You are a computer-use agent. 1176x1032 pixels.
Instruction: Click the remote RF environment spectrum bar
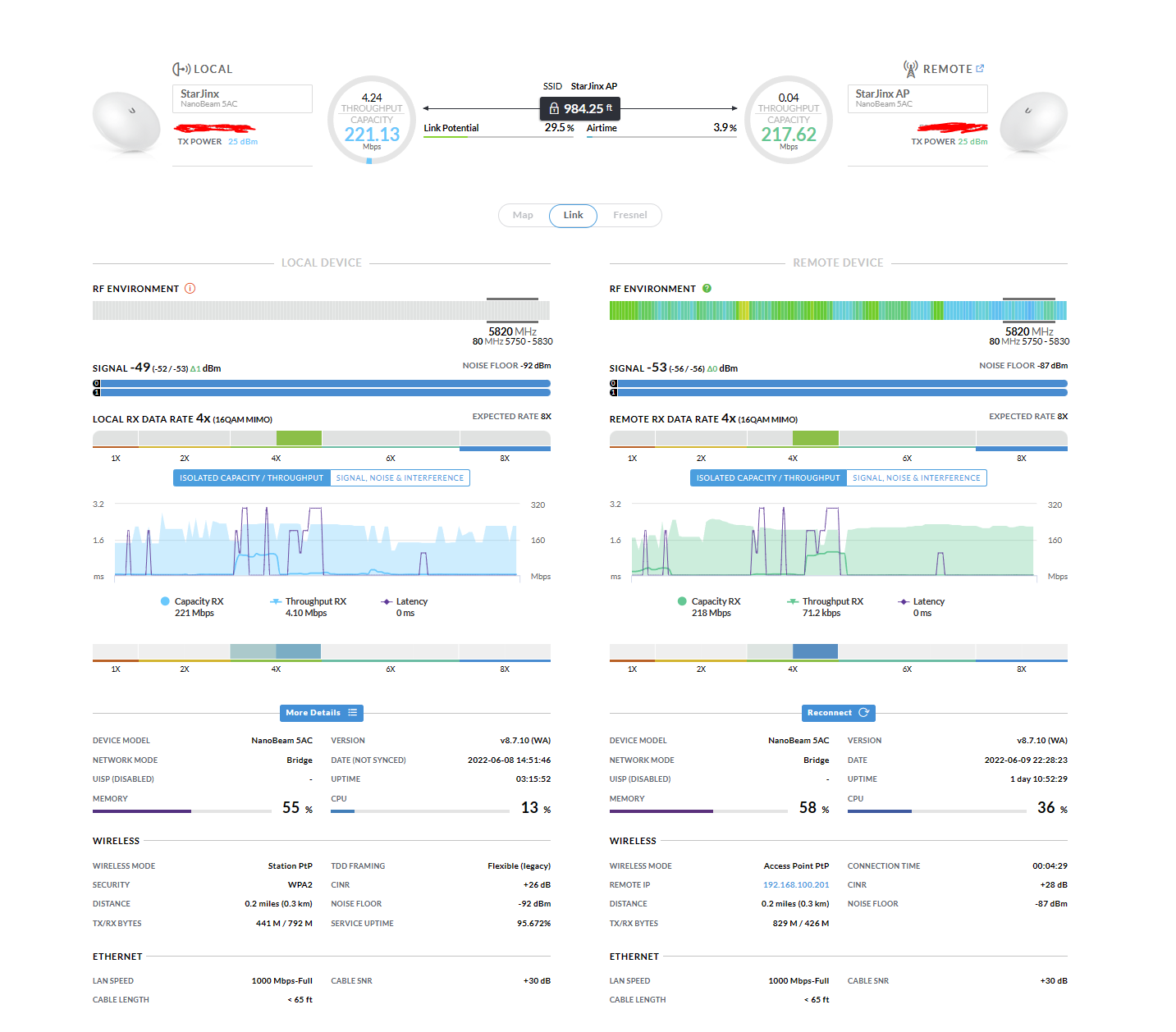[837, 310]
